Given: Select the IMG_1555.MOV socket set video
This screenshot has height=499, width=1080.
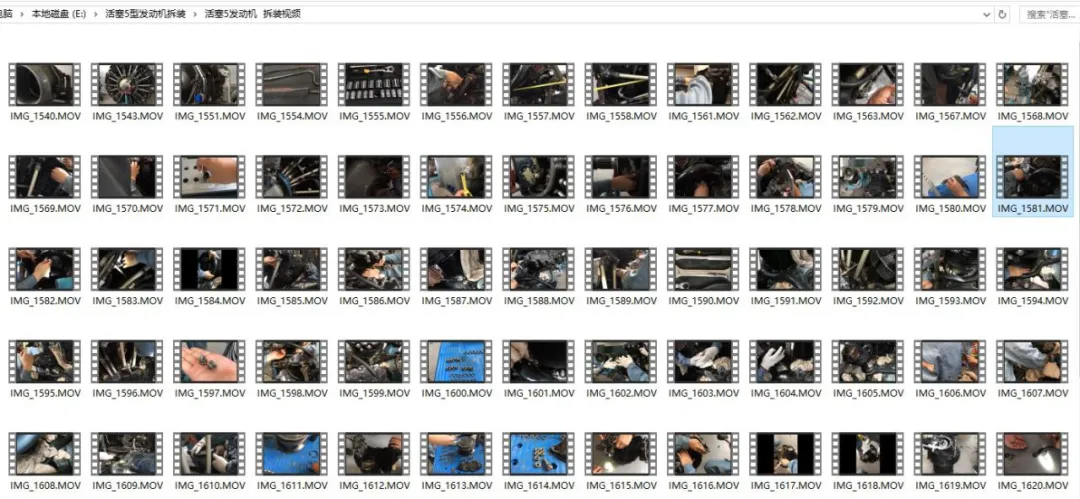Looking at the screenshot, I should coord(373,85).
